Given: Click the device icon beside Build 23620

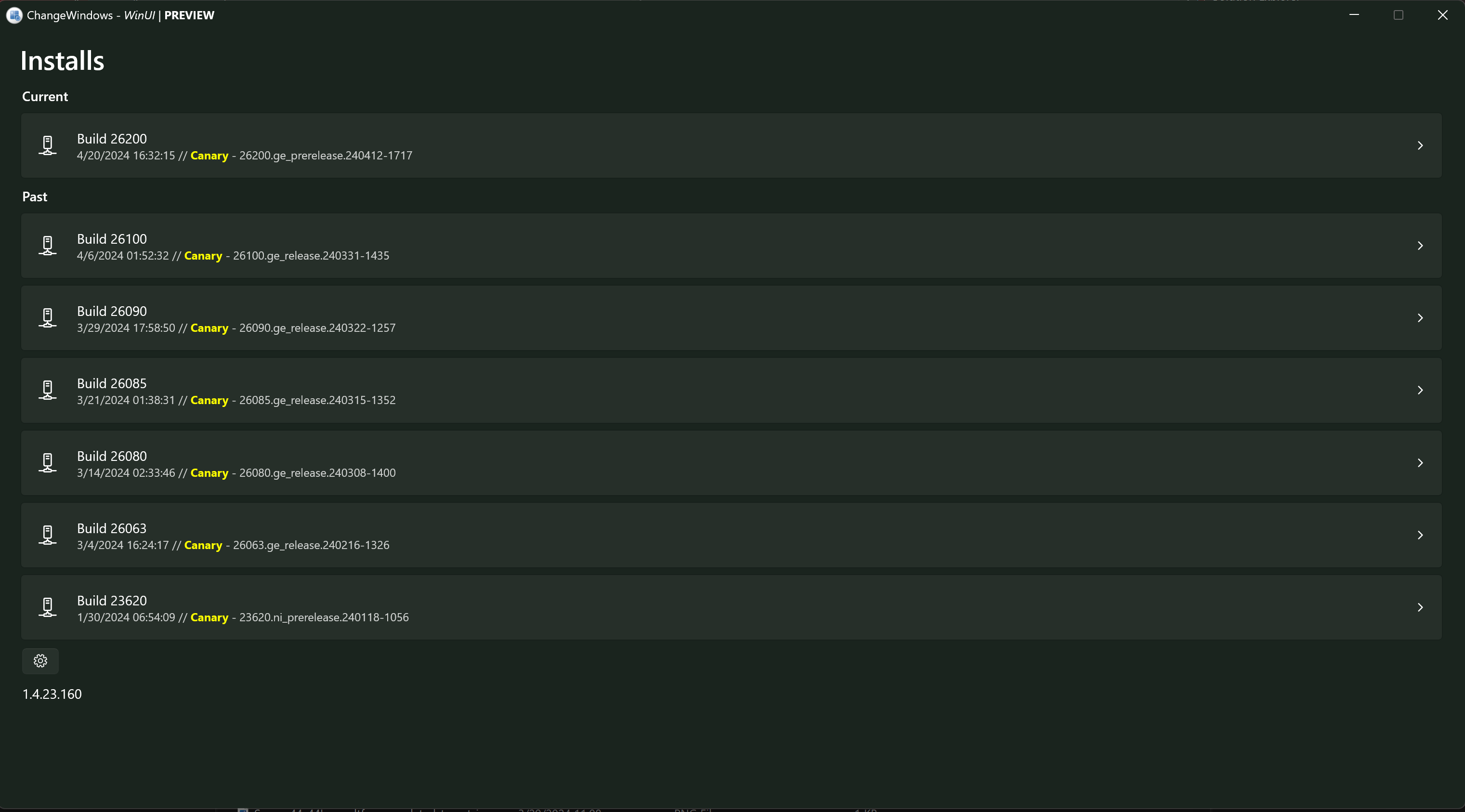Looking at the screenshot, I should pos(48,607).
